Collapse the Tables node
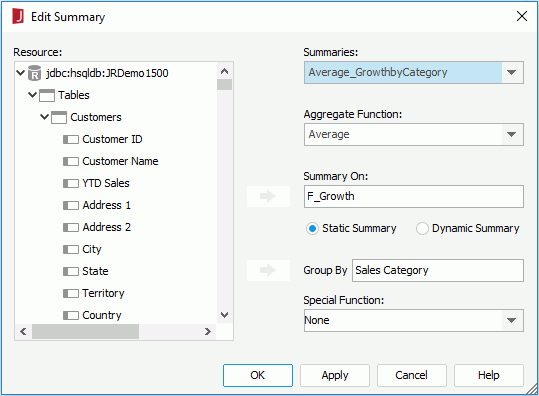Screen dimensions: 539x396 [x=33, y=95]
